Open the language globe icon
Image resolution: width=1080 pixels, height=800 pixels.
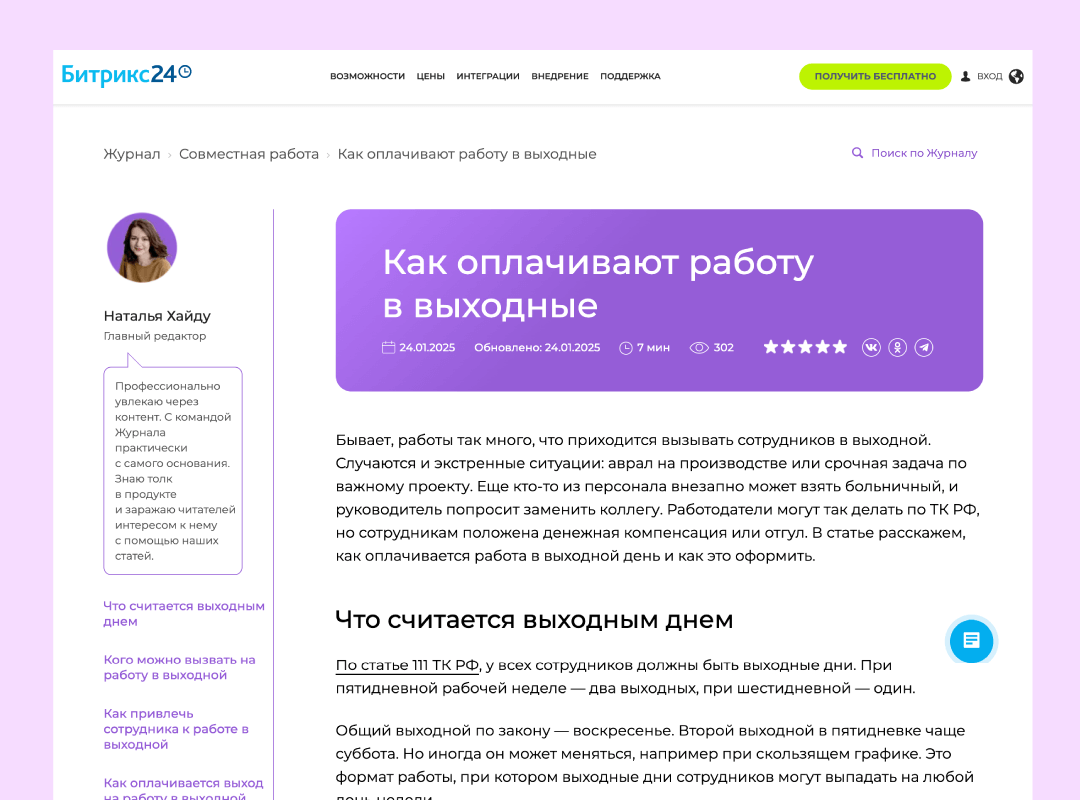pos(1016,76)
